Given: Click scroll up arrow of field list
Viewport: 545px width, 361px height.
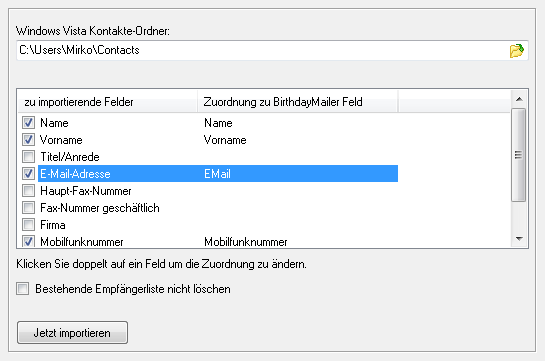Looking at the screenshot, I should click(x=519, y=99).
